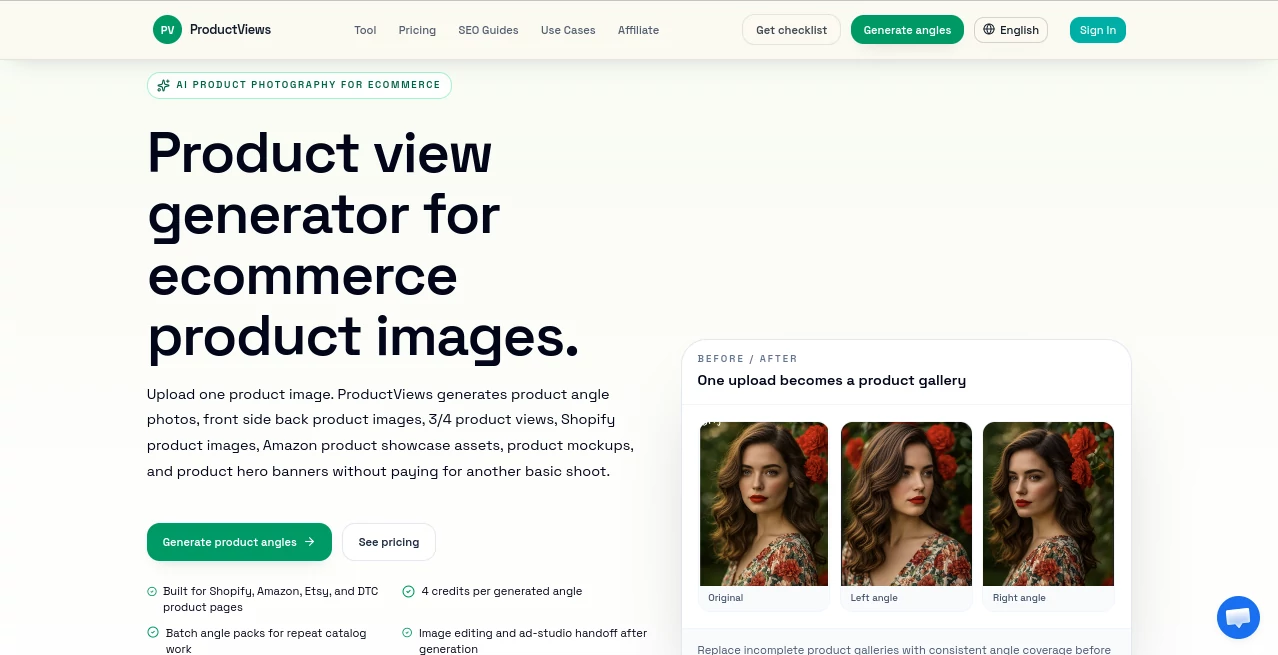Click 'Batch angle packs for repeat catalog' text
Viewport: 1278px width, 655px height.
266,640
